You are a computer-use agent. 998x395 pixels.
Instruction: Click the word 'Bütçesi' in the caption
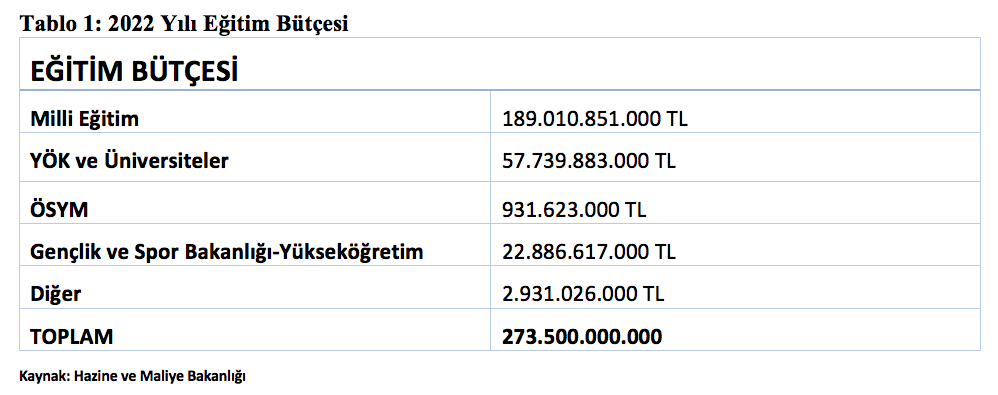click(x=313, y=24)
